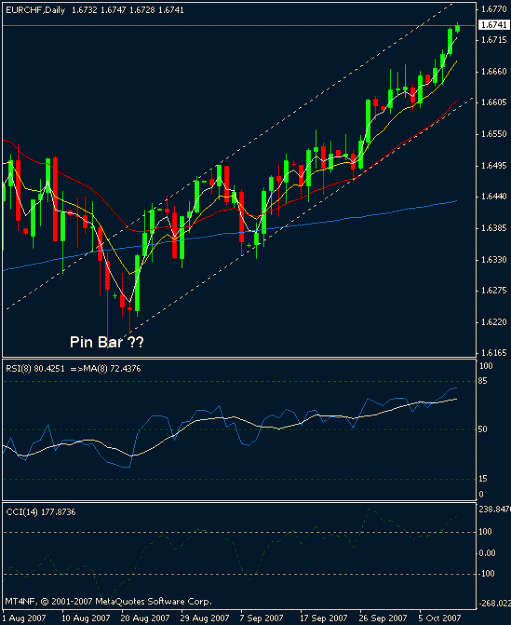Click the RSI level 85 label
511x625 pixels.
(483, 381)
